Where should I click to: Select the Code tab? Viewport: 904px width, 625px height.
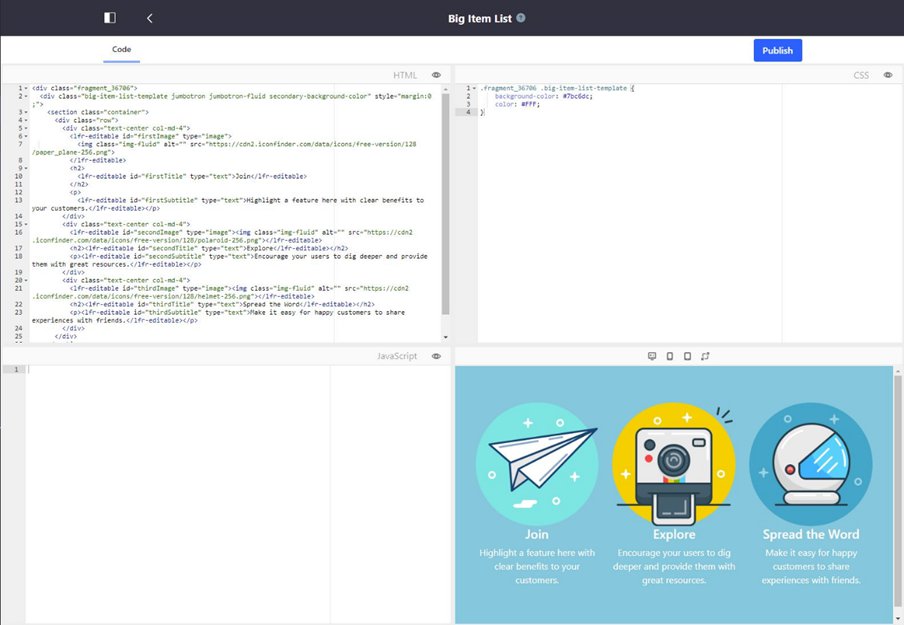click(x=121, y=49)
